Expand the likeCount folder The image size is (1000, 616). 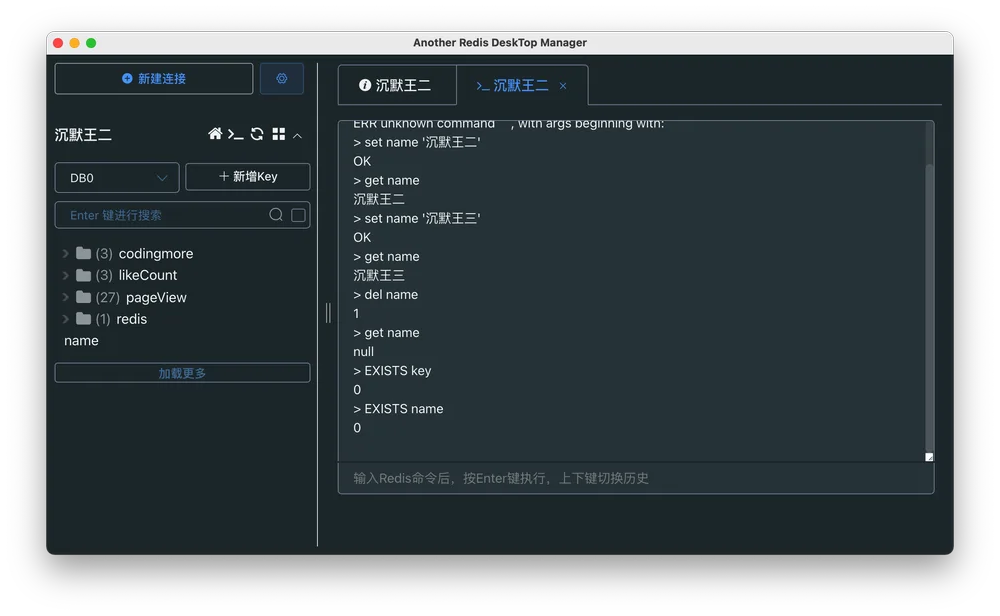65,275
